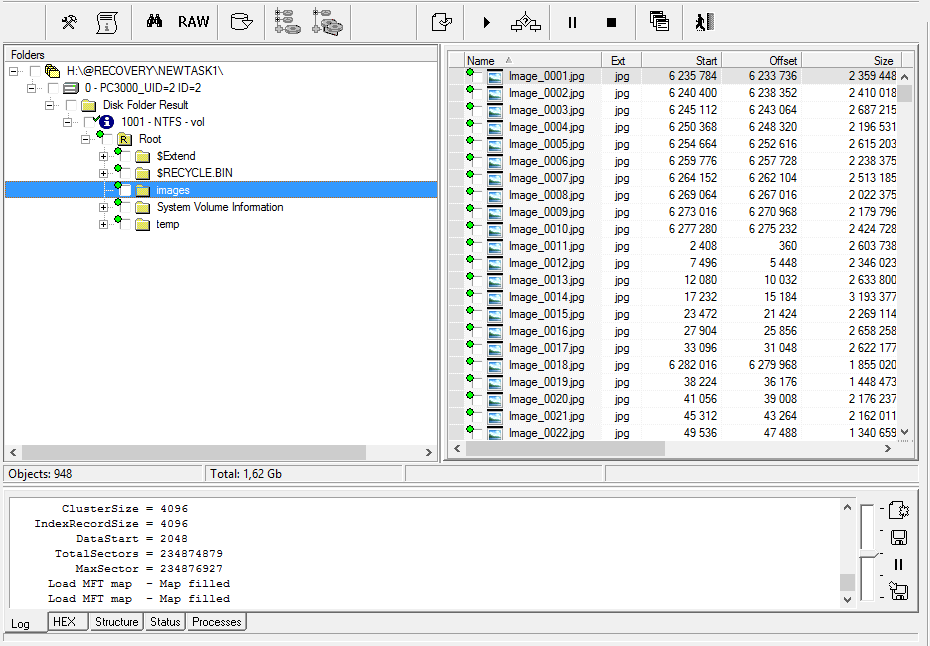Expand the System Volume Information folder

coord(104,207)
